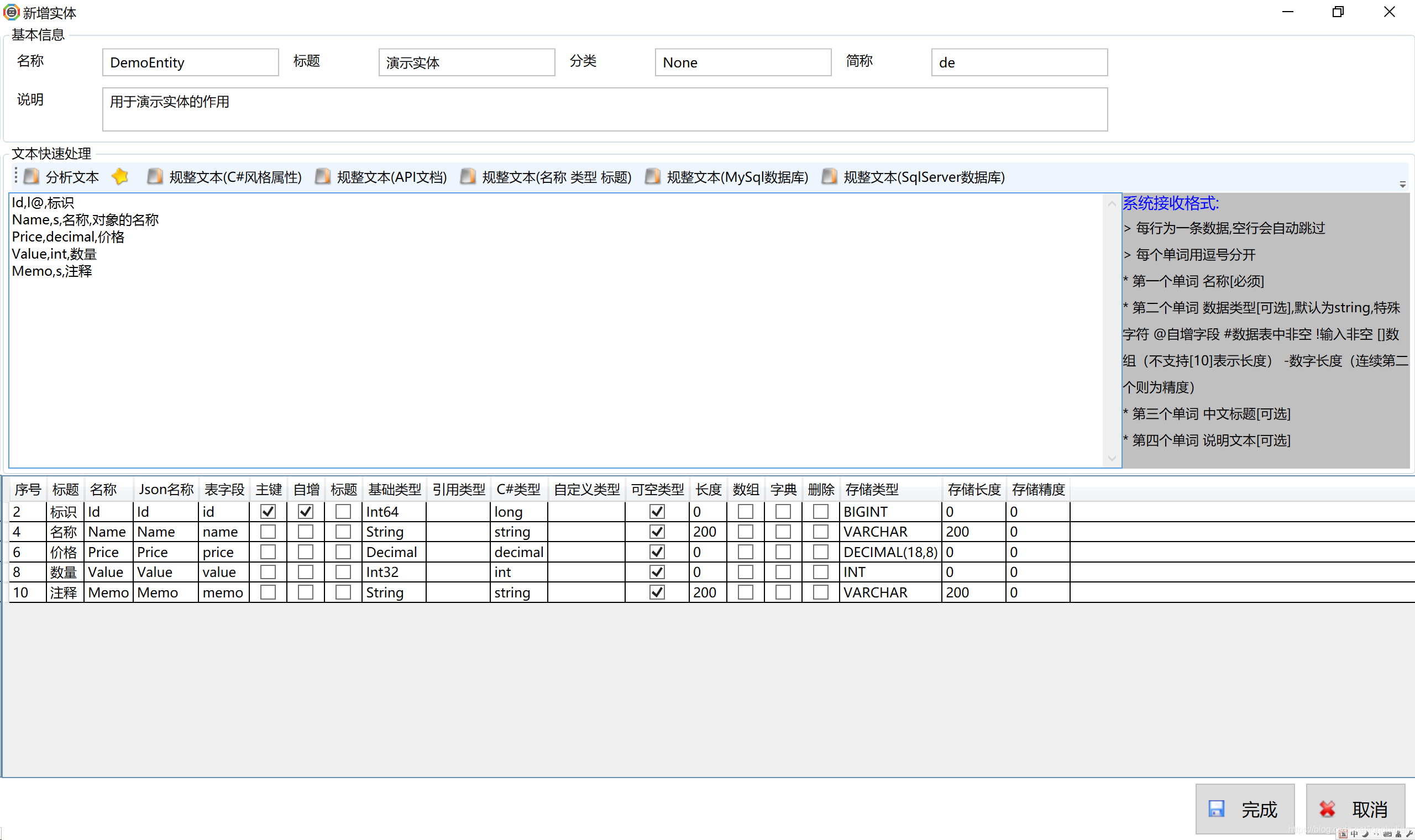Click 规整文本(名称 类型 标题) toolbar item
Screen dimensions: 1415x840
pos(546,177)
